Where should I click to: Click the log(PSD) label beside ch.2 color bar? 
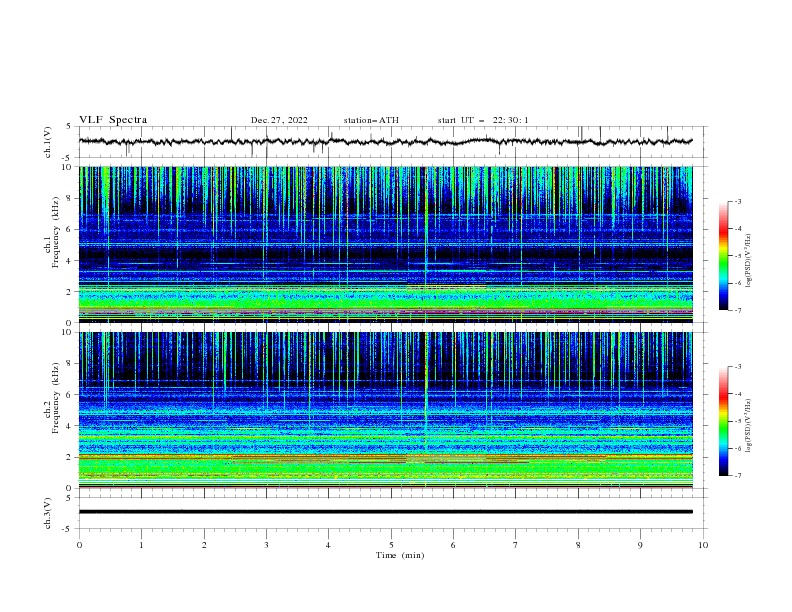click(x=749, y=425)
